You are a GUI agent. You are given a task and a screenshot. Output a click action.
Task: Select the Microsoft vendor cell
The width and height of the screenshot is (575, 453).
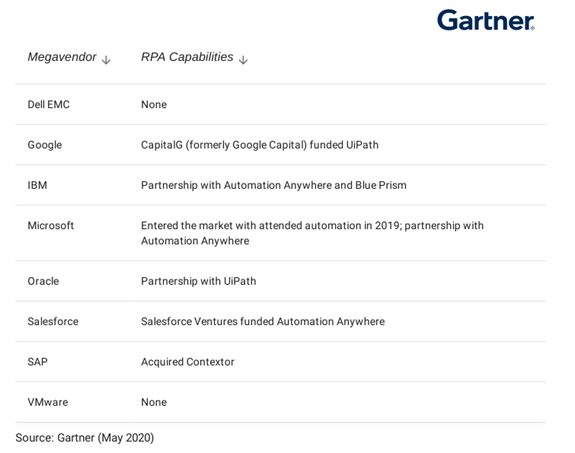(51, 226)
